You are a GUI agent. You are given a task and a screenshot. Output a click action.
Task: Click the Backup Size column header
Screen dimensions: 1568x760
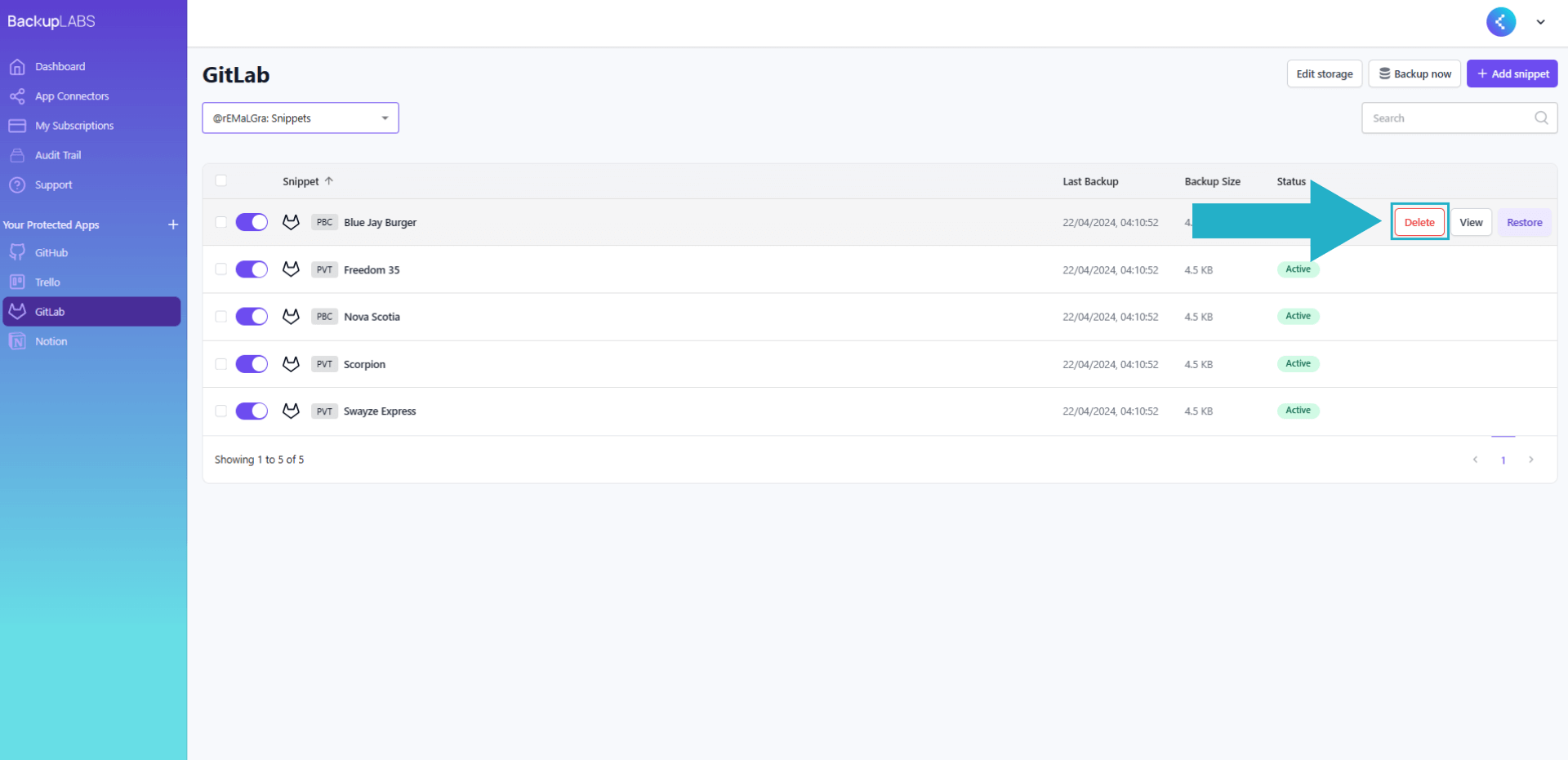point(1212,181)
